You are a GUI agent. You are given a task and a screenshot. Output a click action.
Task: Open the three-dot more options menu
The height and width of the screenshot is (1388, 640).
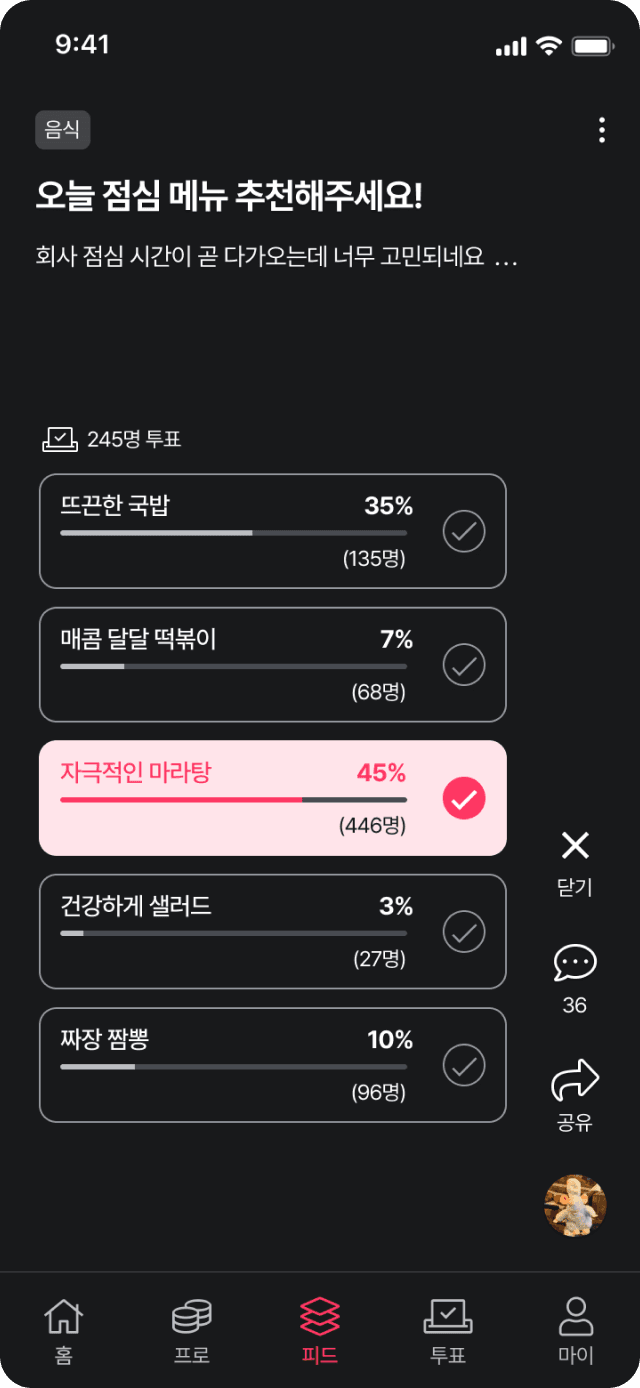(x=601, y=131)
